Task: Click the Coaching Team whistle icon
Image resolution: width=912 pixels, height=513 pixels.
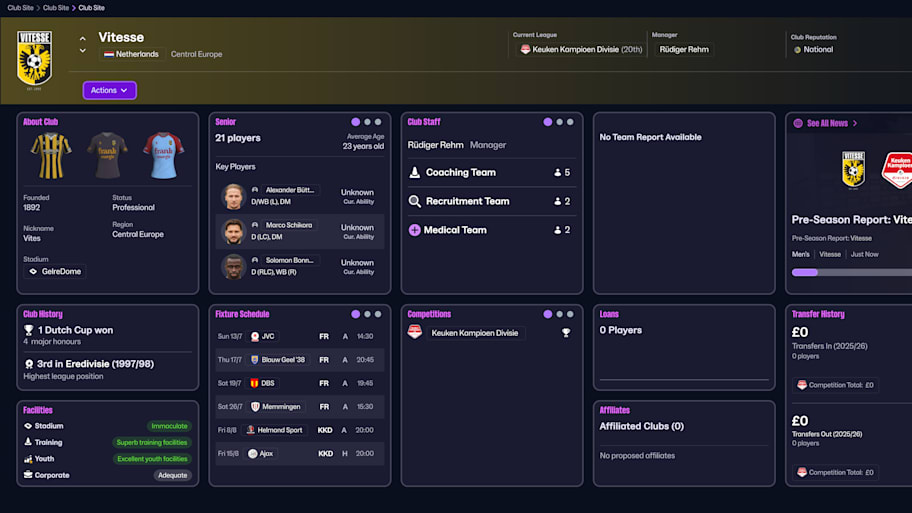Action: [x=415, y=172]
